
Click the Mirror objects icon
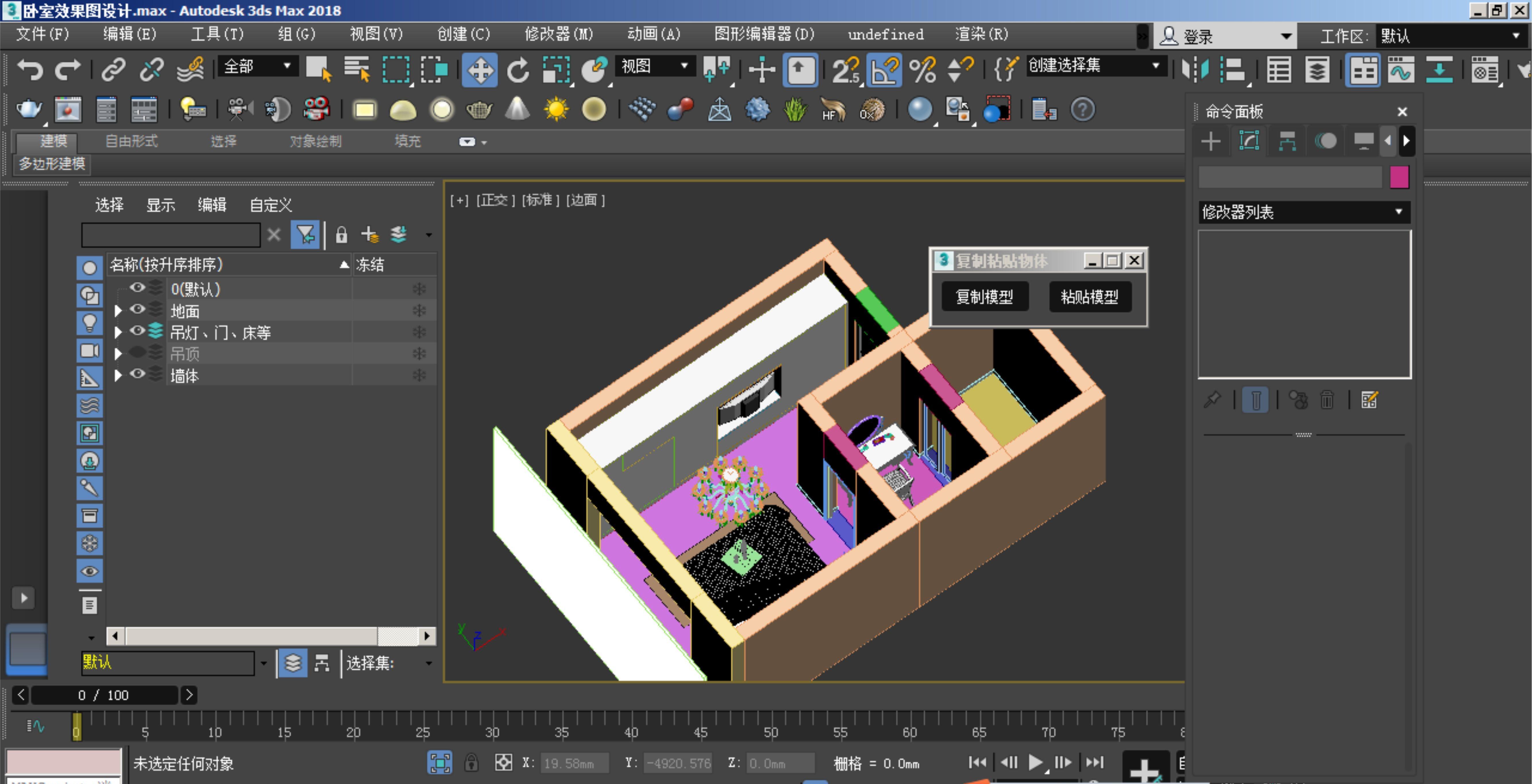tap(1195, 70)
